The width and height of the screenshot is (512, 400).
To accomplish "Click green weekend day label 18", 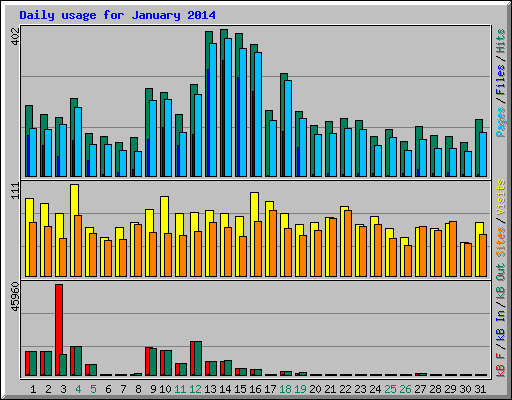I will (x=285, y=389).
